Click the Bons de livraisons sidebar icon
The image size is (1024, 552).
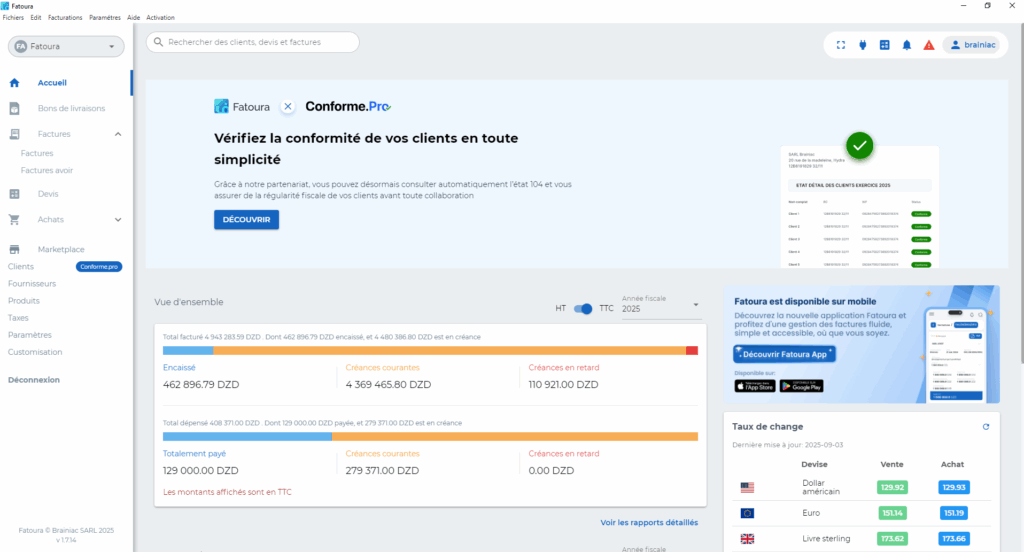click(x=15, y=108)
